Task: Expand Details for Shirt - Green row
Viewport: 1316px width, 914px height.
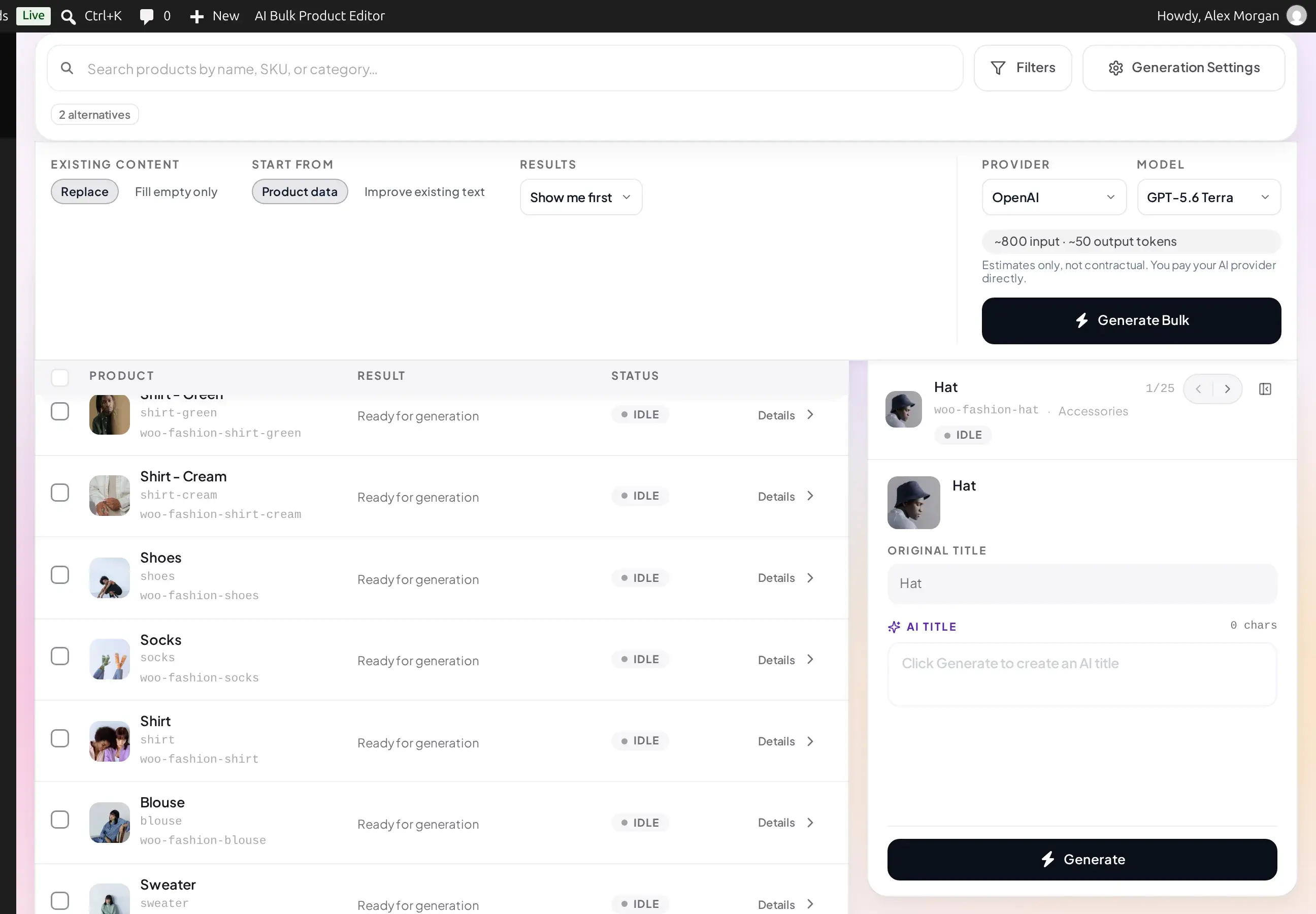Action: 786,415
